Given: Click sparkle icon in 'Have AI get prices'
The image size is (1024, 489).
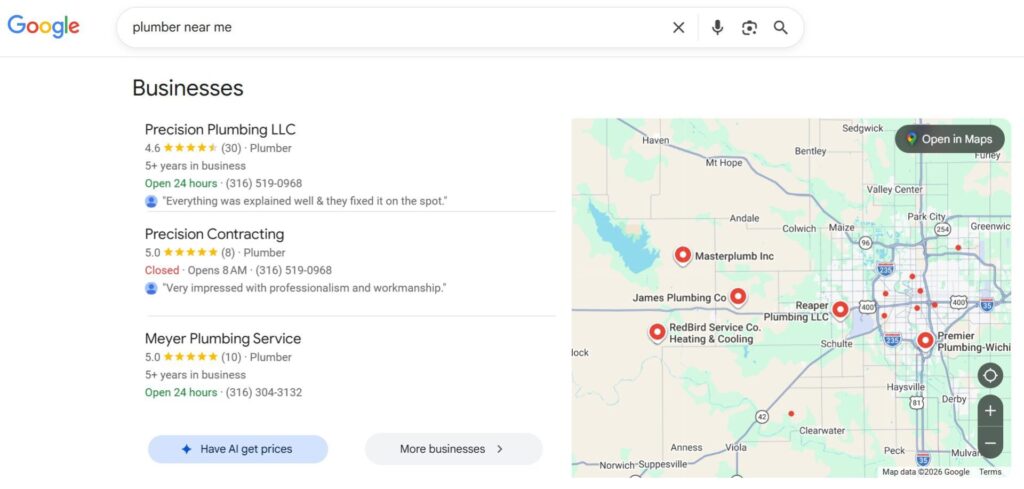Looking at the screenshot, I should point(187,449).
